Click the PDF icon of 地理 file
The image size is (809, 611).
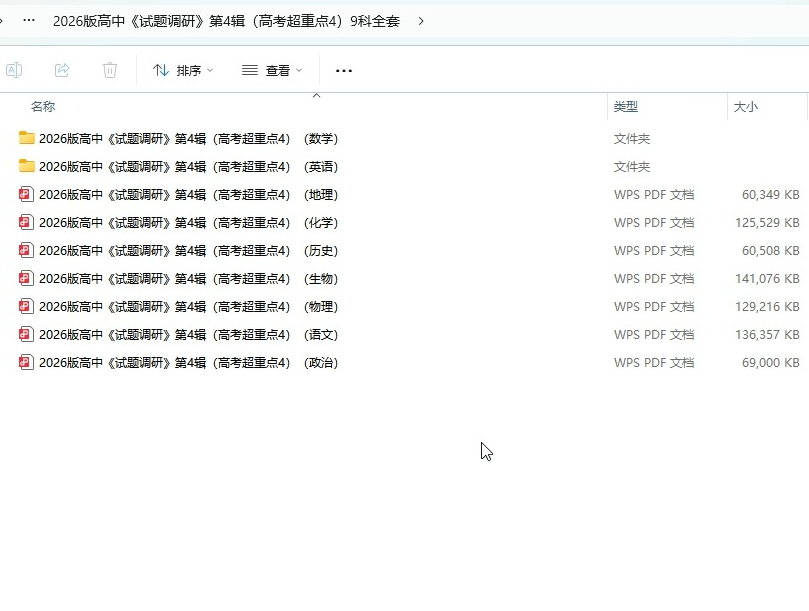pos(27,194)
